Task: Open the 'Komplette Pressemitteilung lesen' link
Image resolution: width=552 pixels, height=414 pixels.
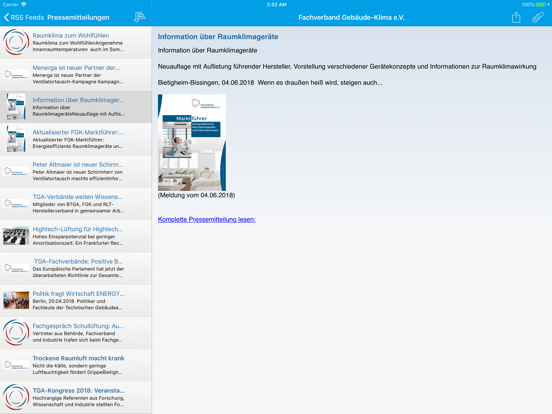Action: pos(206,219)
